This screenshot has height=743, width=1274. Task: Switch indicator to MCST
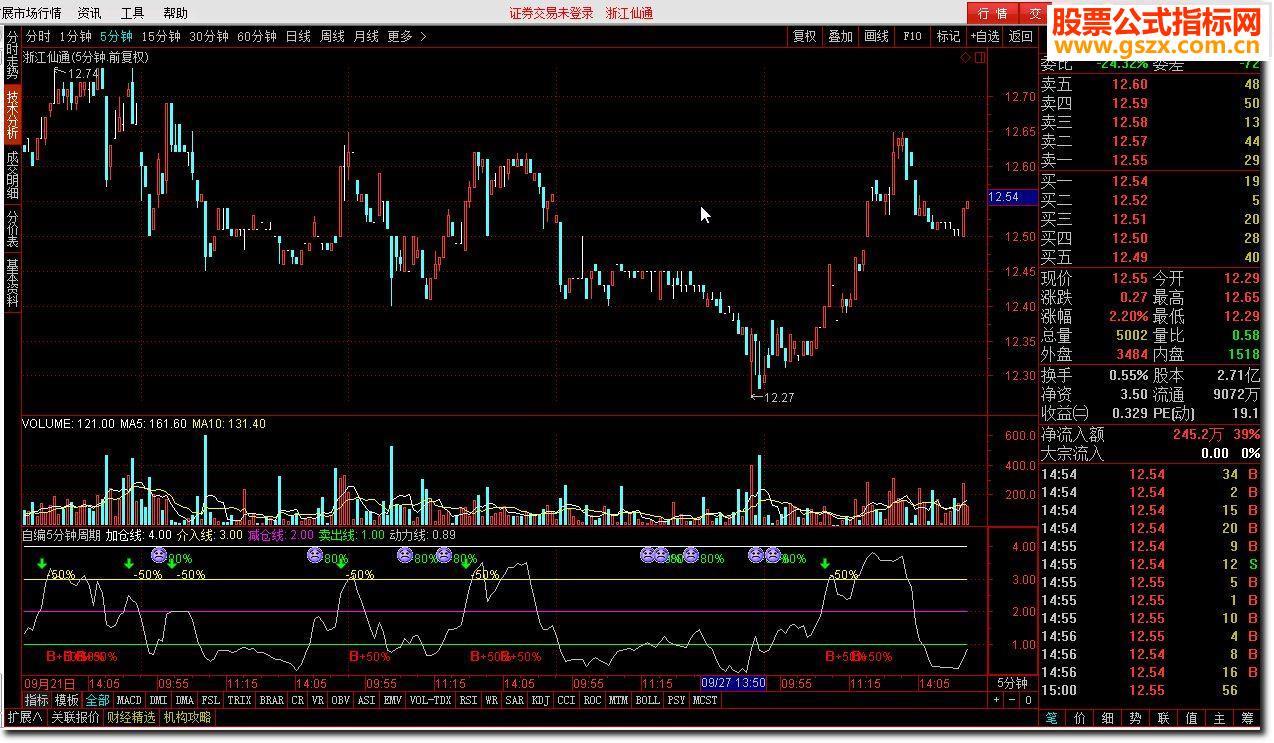[704, 700]
